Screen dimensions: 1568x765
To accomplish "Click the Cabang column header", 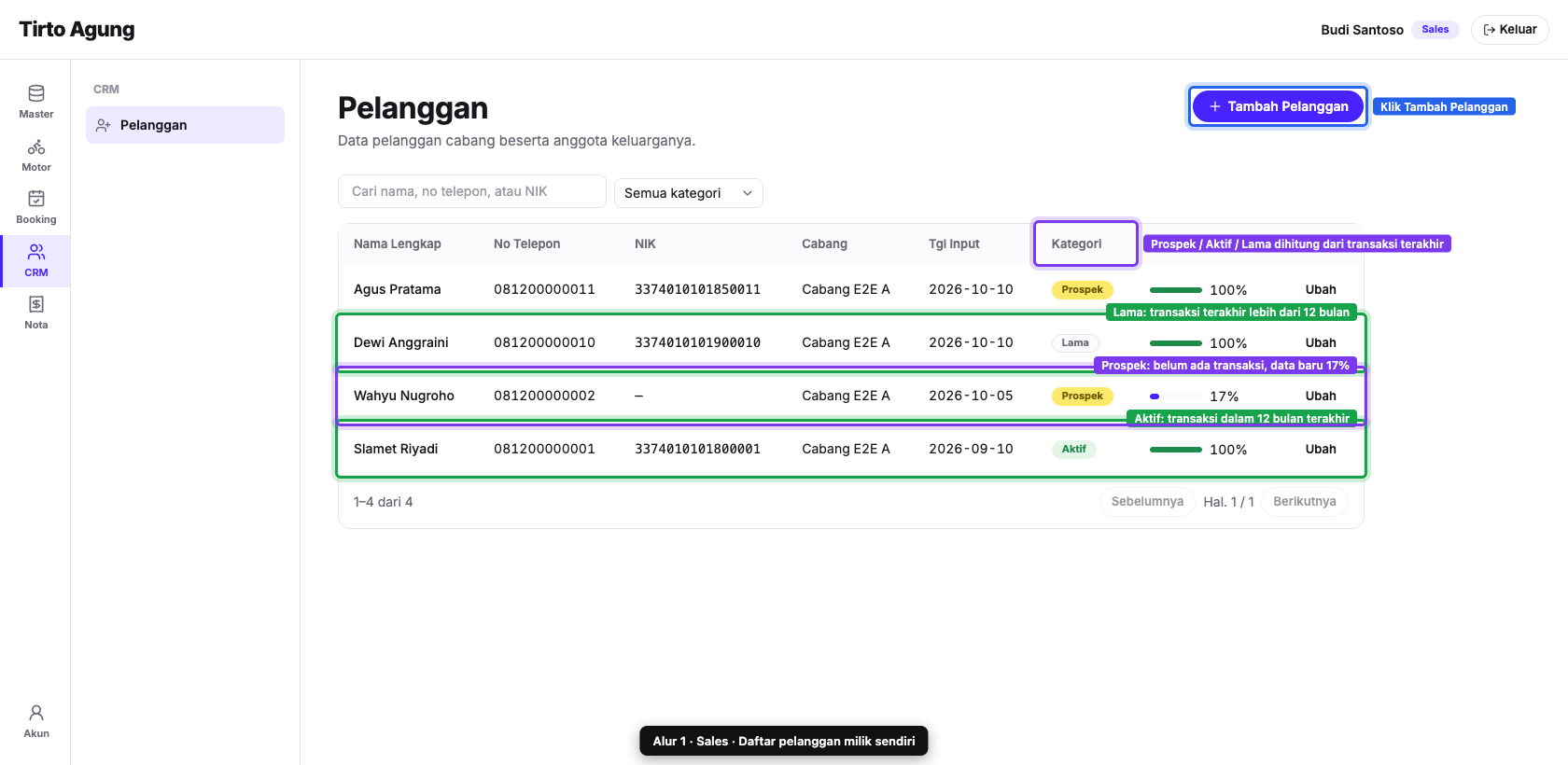I will [x=825, y=244].
